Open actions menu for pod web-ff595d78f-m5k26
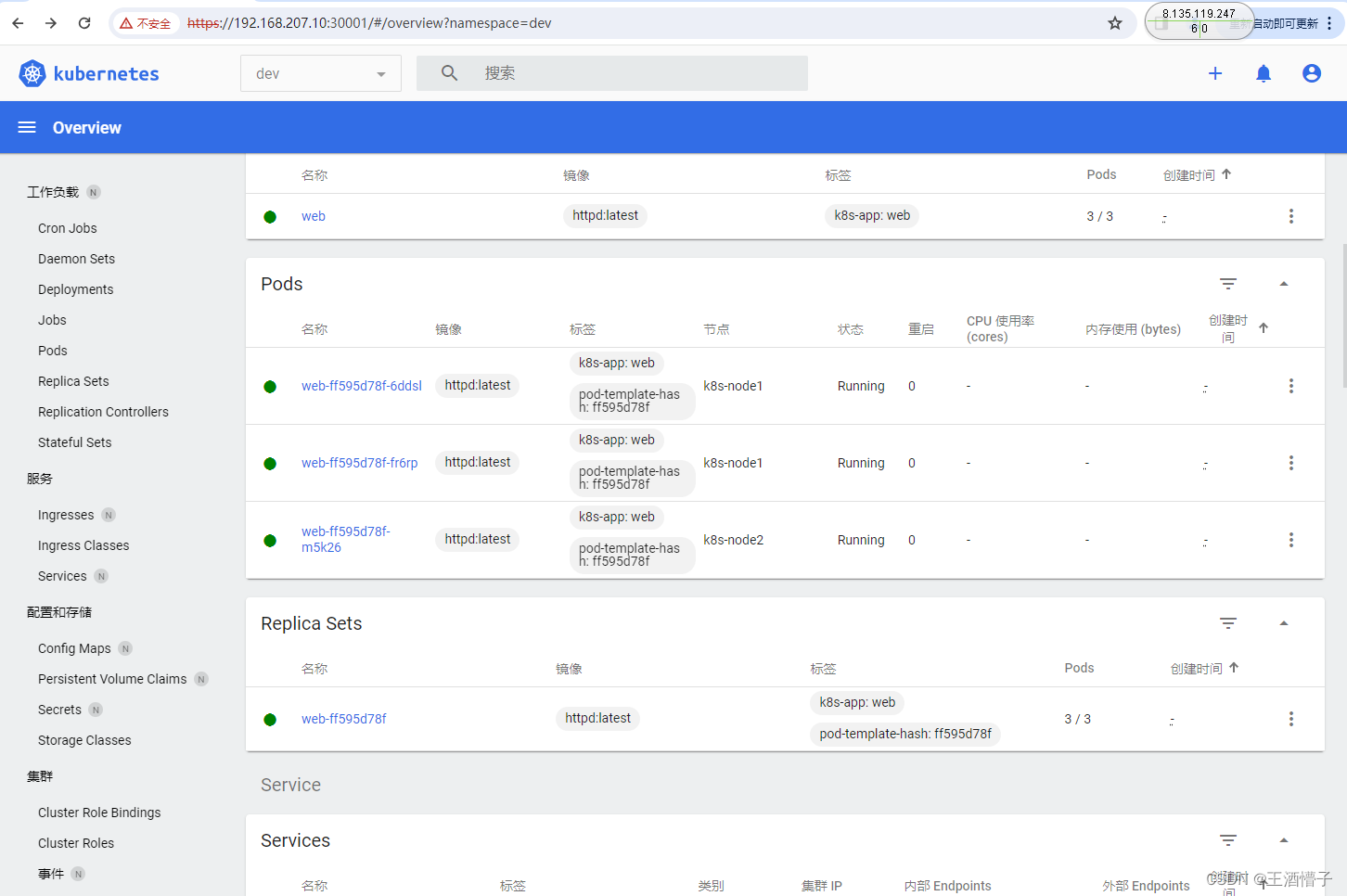The height and width of the screenshot is (896, 1347). 1290,540
